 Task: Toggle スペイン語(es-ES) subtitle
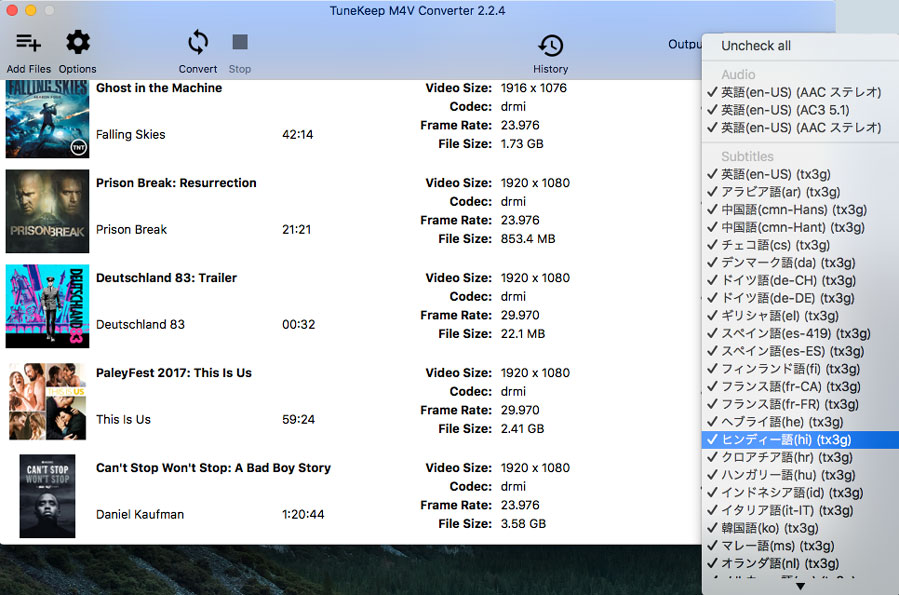(800, 352)
